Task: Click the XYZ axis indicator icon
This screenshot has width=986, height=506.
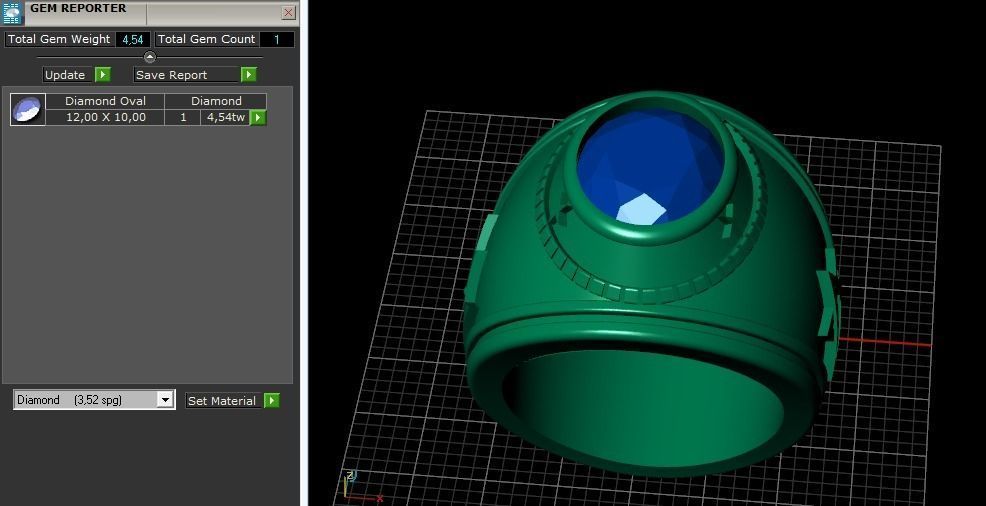Action: [x=361, y=487]
